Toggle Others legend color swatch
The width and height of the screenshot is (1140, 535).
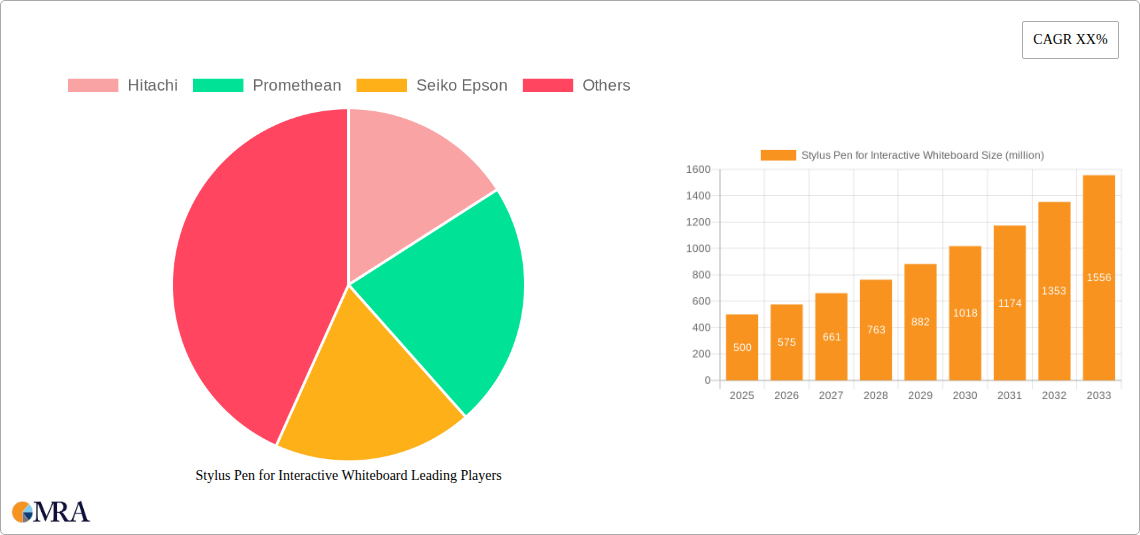tap(548, 86)
